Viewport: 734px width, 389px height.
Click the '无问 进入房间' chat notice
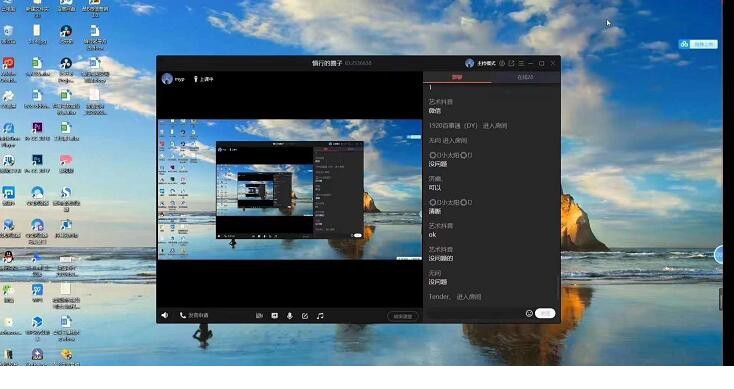tap(448, 140)
